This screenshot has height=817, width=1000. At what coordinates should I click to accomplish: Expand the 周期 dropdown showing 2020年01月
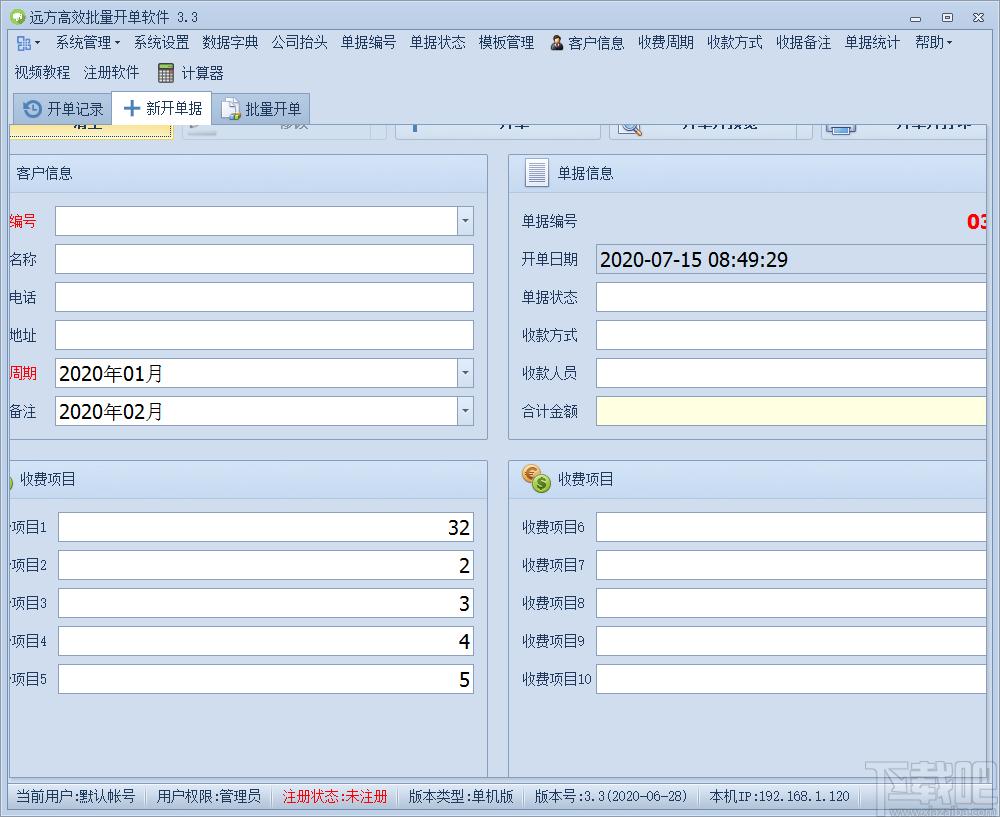[x=466, y=373]
